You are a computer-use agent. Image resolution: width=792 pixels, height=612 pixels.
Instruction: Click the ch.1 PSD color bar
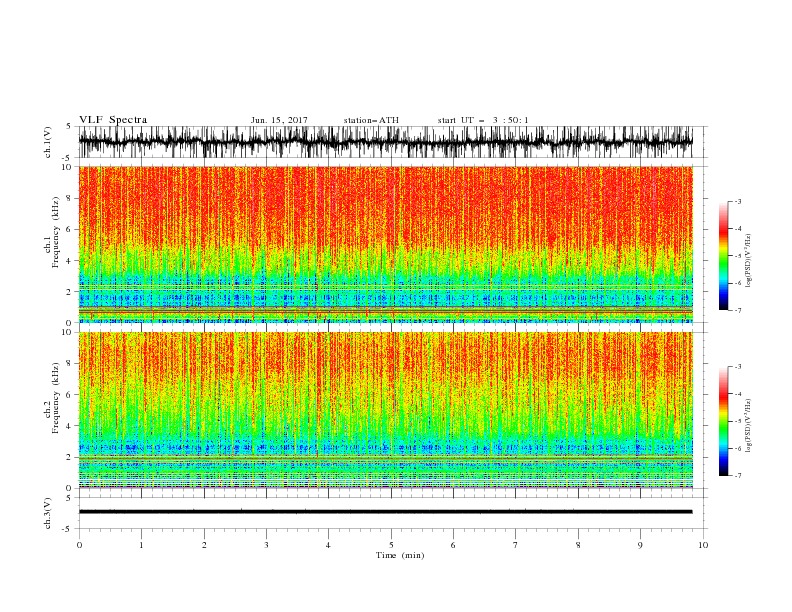[723, 256]
